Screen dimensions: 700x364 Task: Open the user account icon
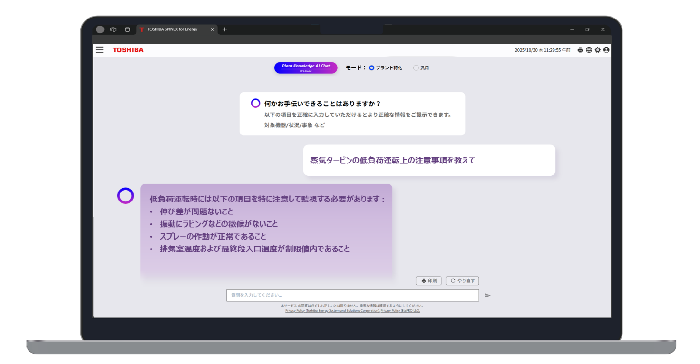click(x=606, y=50)
